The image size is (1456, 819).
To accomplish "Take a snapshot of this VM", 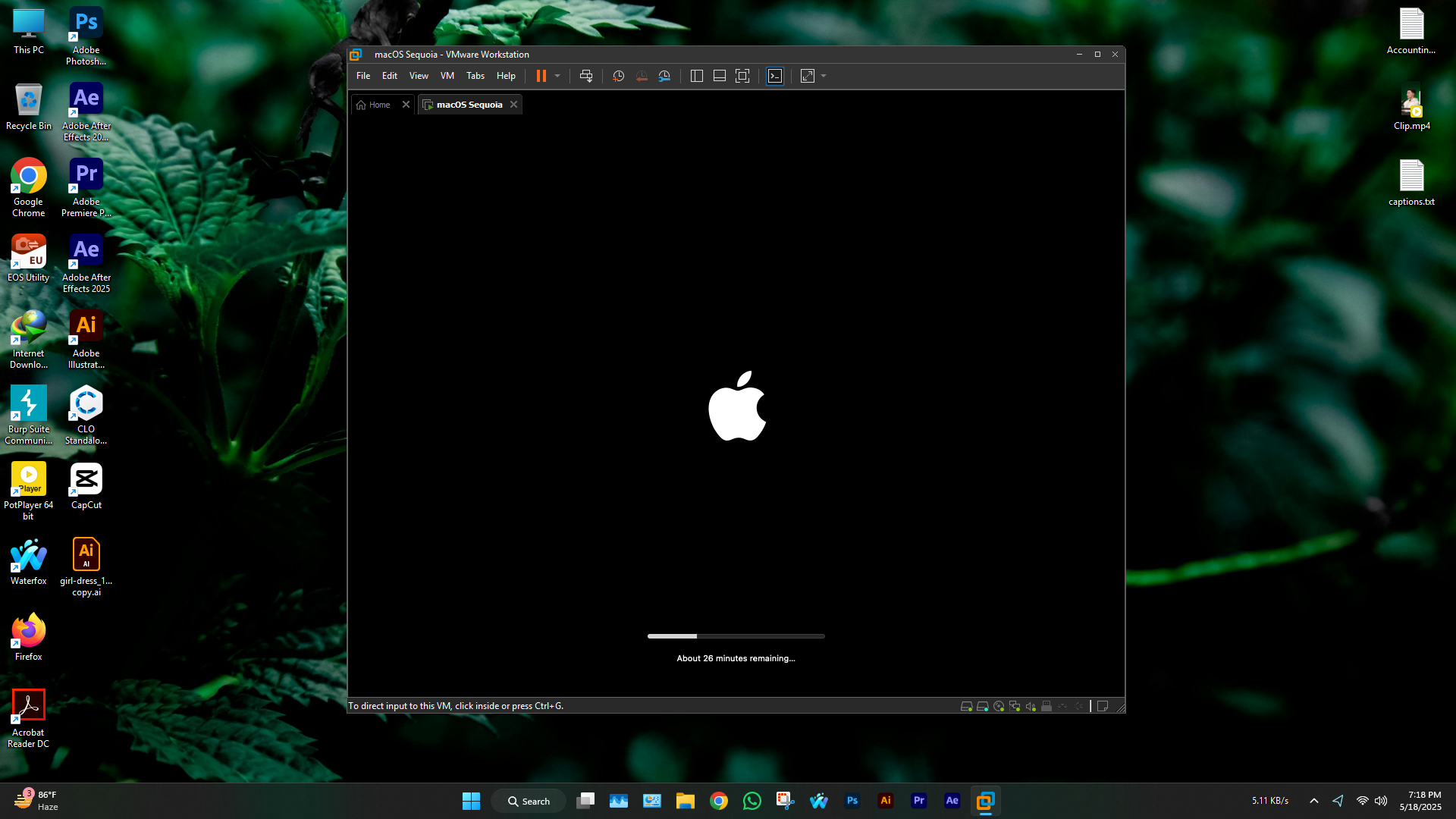I will tap(618, 76).
